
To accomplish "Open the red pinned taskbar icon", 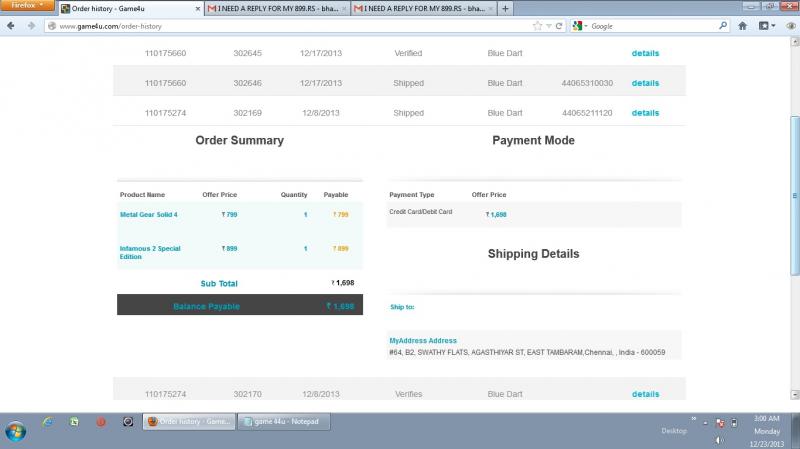I will (x=101, y=421).
